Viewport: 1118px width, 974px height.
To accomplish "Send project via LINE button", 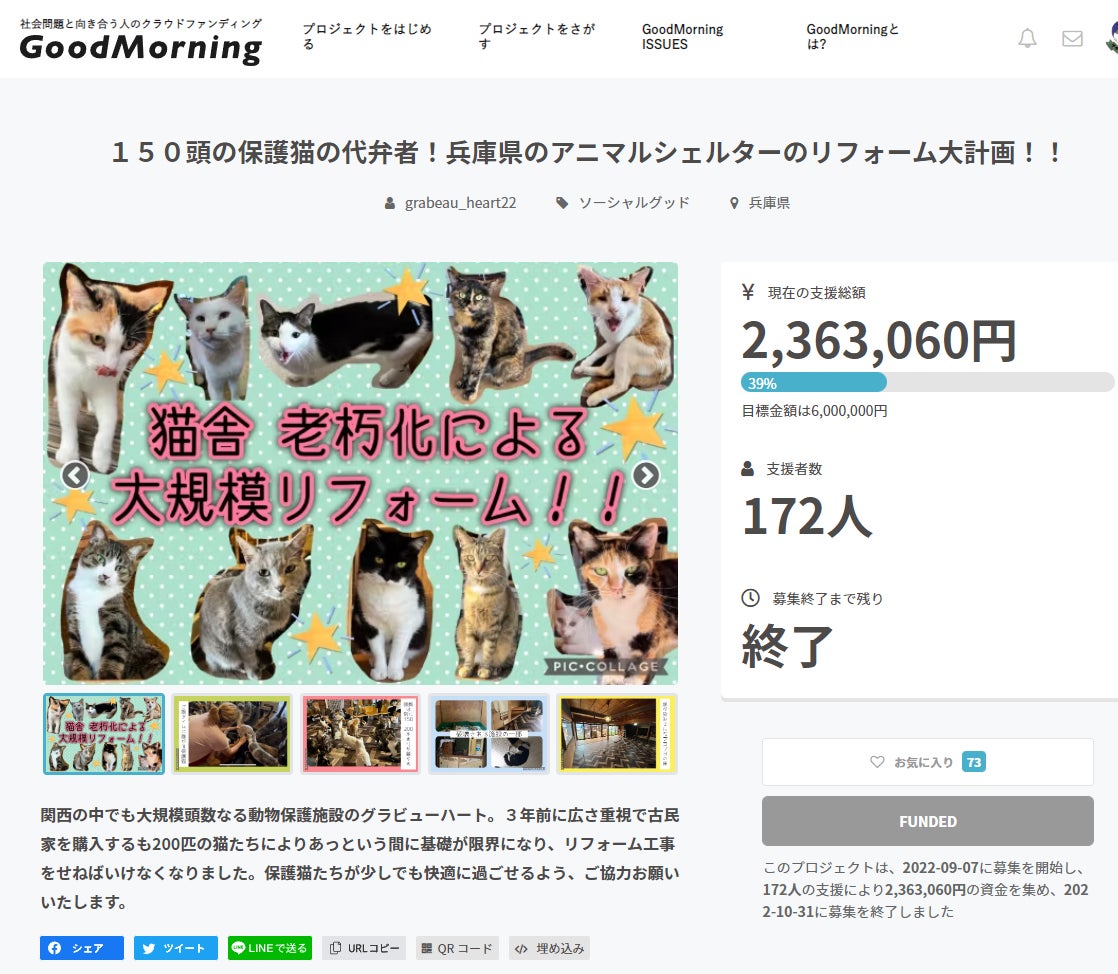I will [x=270, y=948].
